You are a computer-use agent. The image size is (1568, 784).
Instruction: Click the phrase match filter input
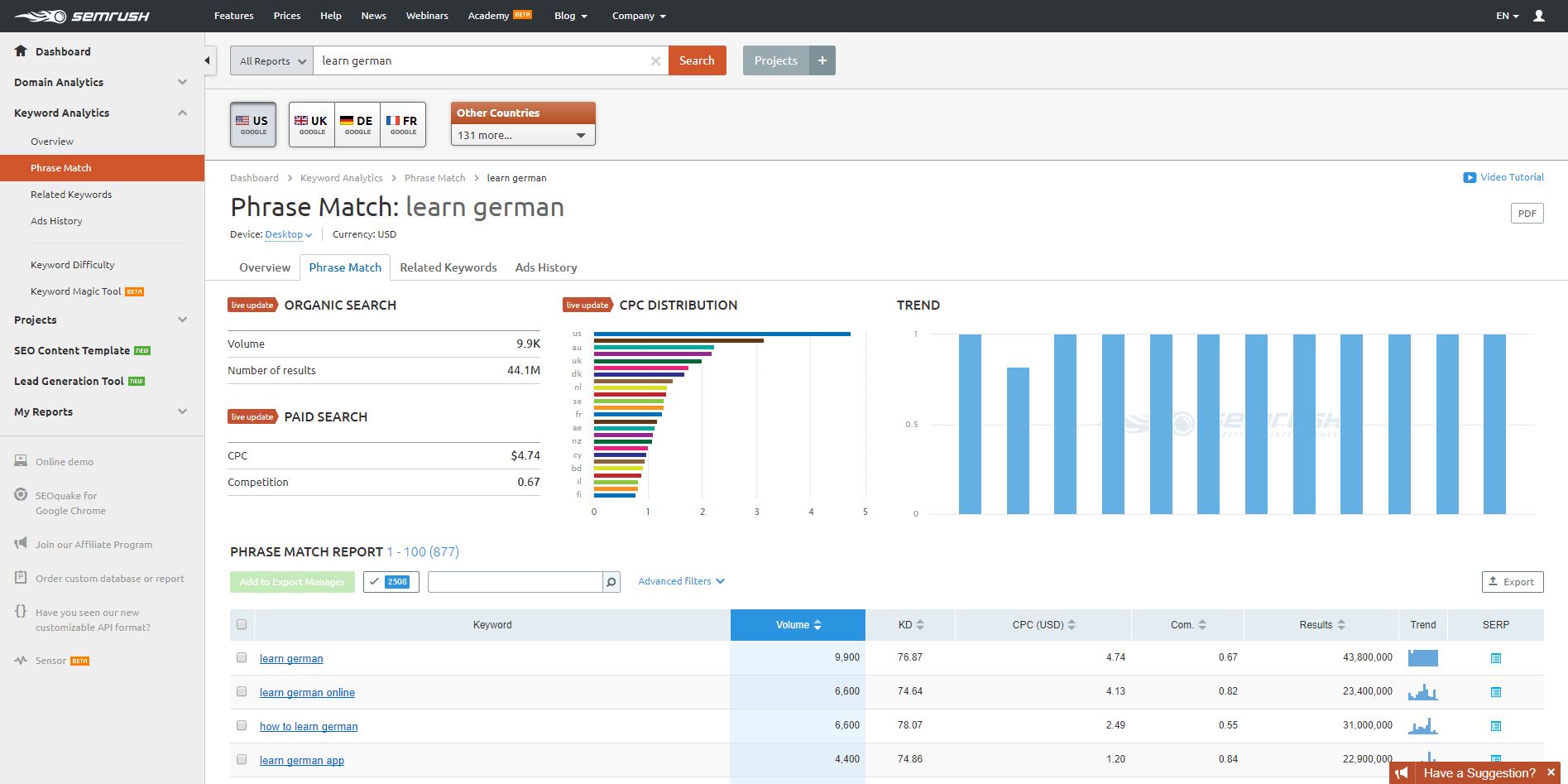click(515, 582)
